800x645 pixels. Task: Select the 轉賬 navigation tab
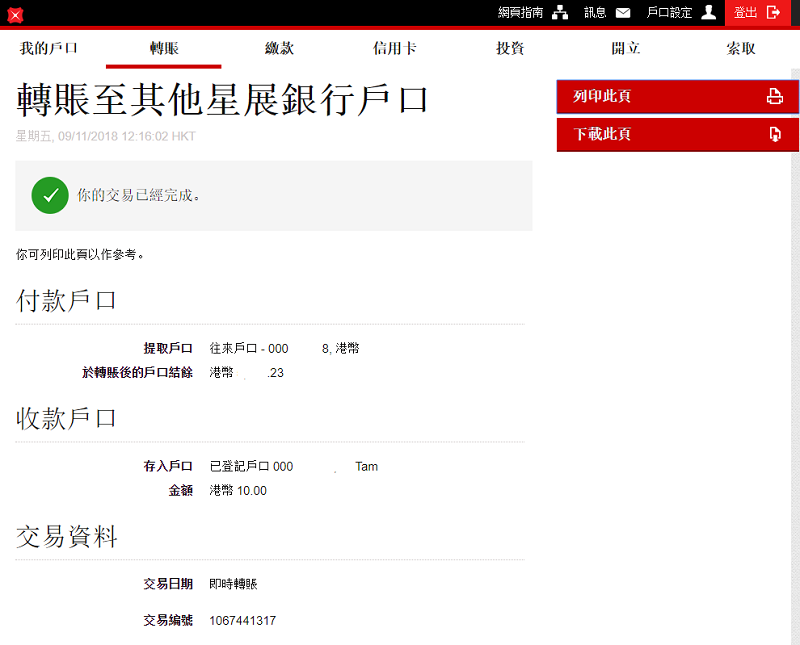tap(163, 48)
